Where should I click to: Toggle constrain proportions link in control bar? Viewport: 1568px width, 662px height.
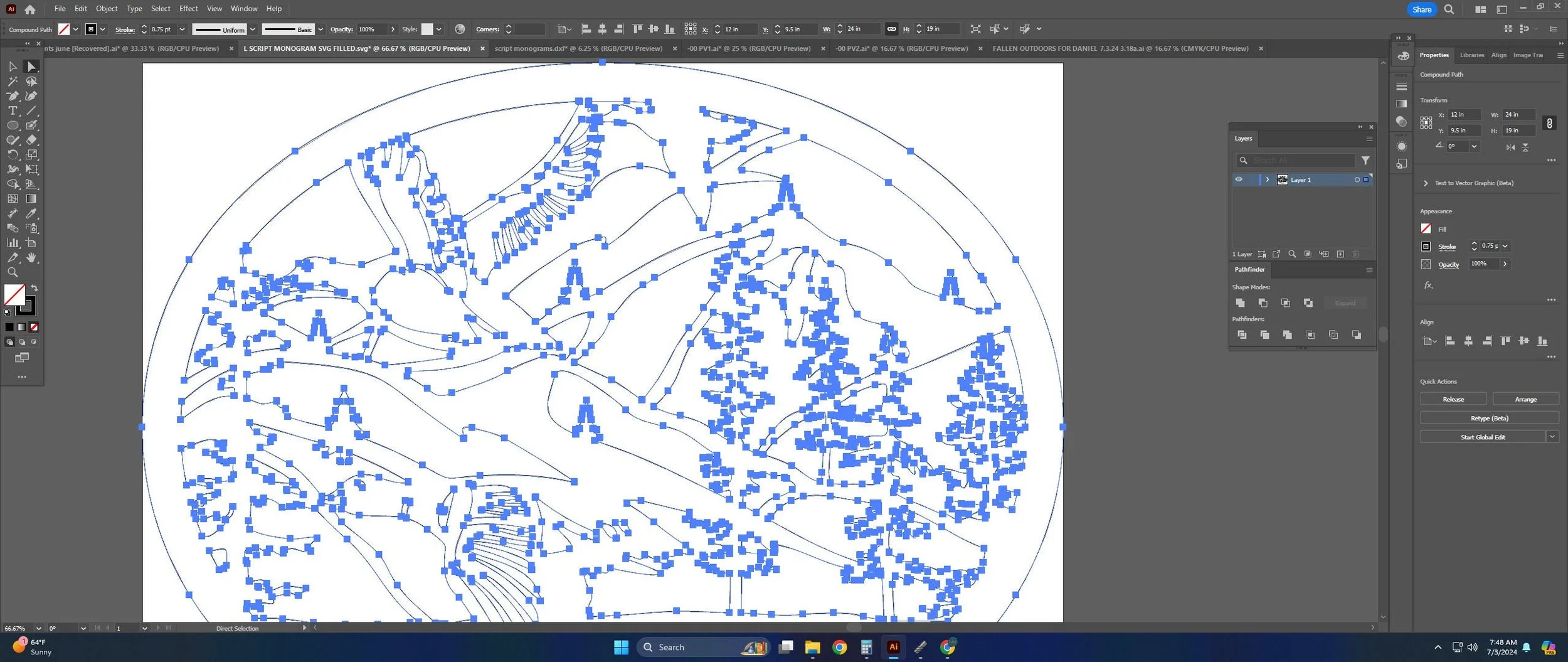coord(891,29)
